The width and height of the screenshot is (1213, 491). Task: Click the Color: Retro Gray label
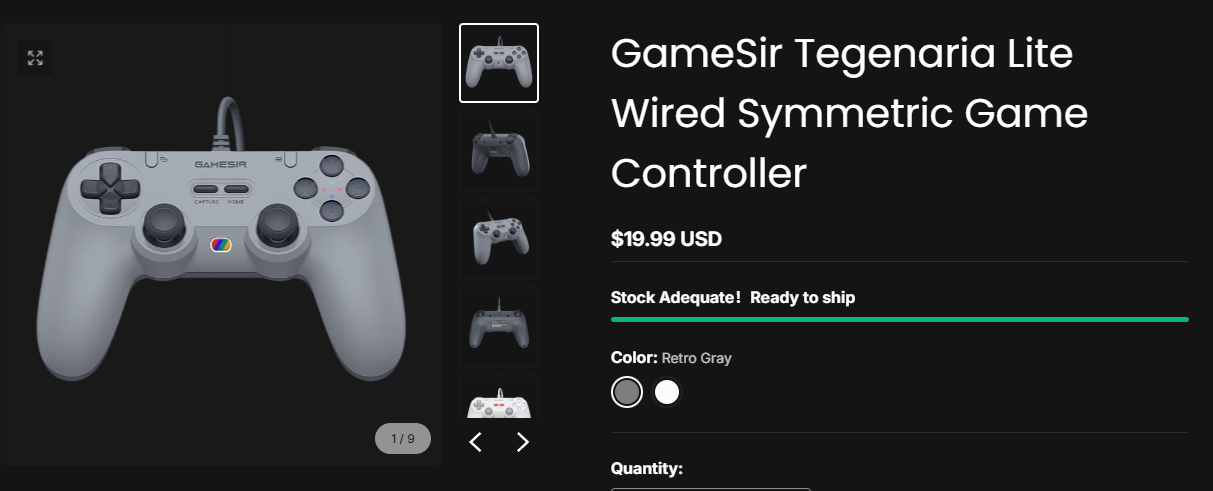[671, 357]
